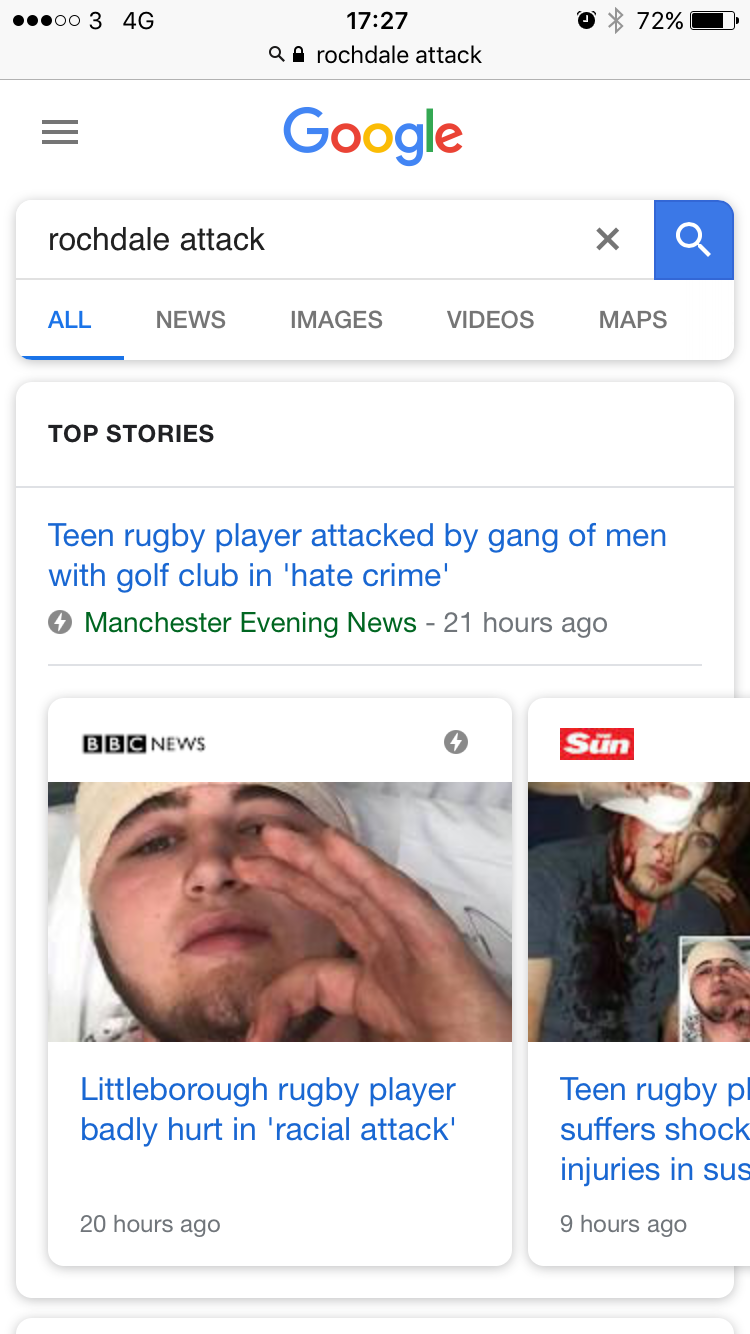This screenshot has width=750, height=1334.
Task: Tap the address bar lock icon
Action: 298,55
